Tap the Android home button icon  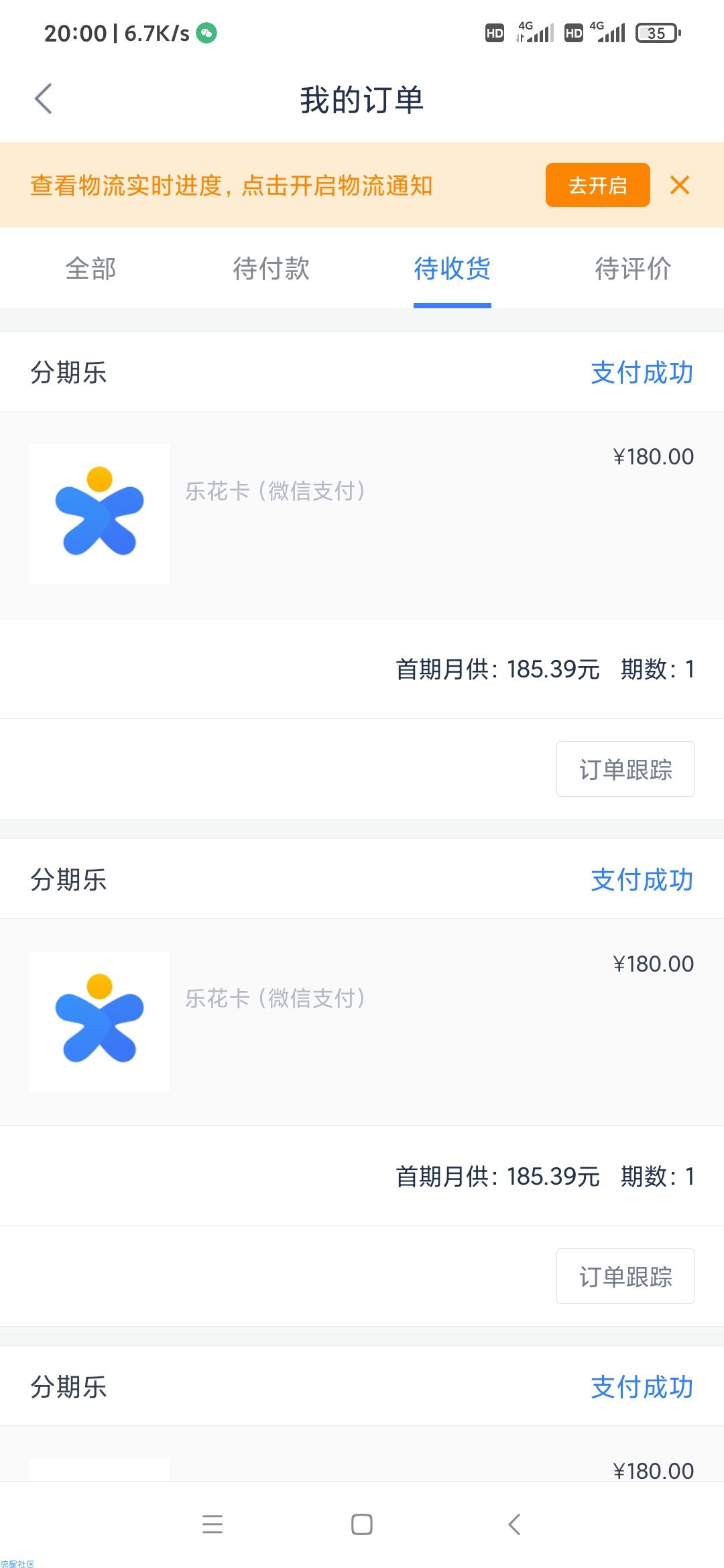pos(362,1524)
